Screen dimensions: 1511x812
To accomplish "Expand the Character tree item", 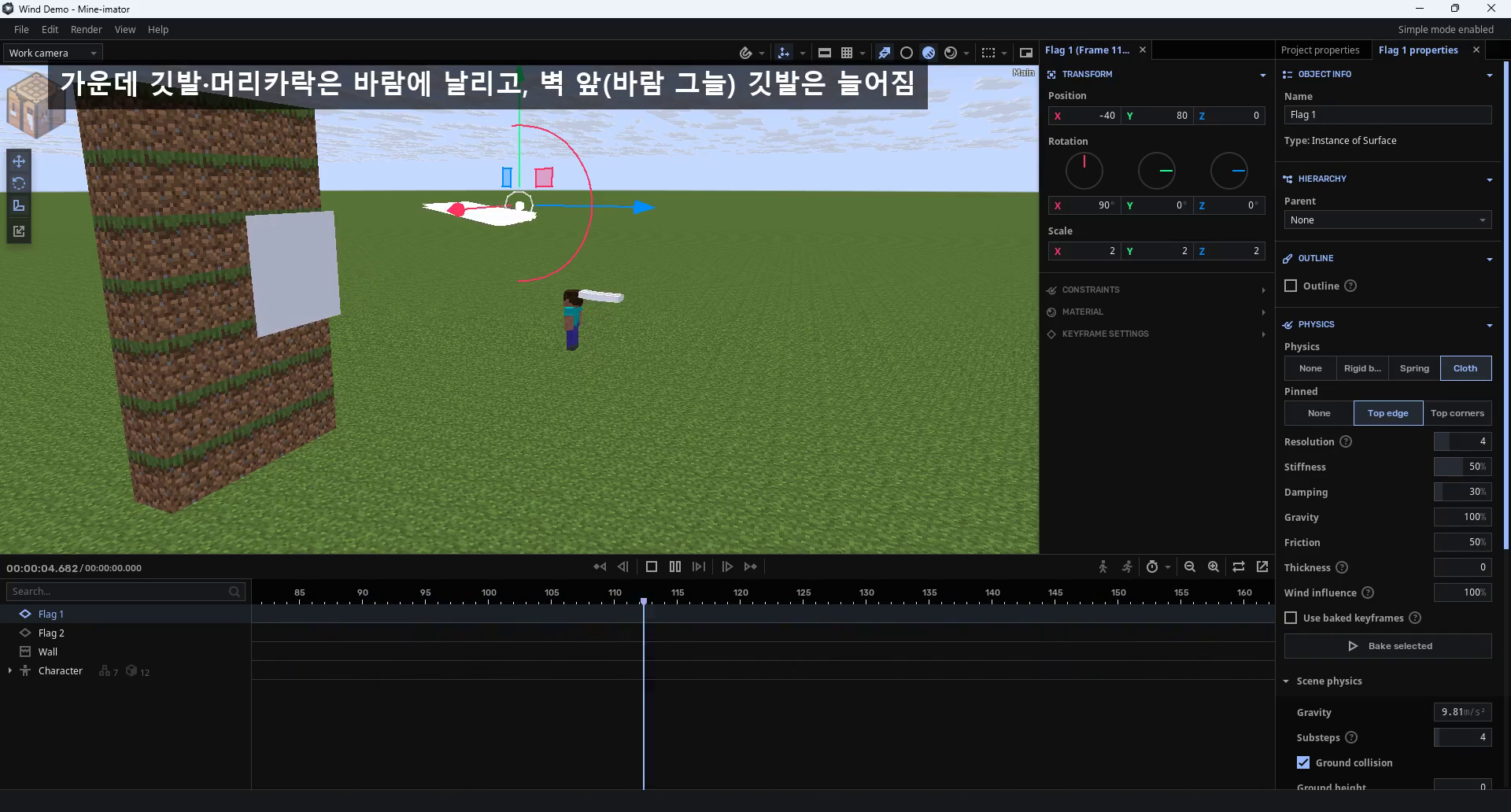I will 10,671.
